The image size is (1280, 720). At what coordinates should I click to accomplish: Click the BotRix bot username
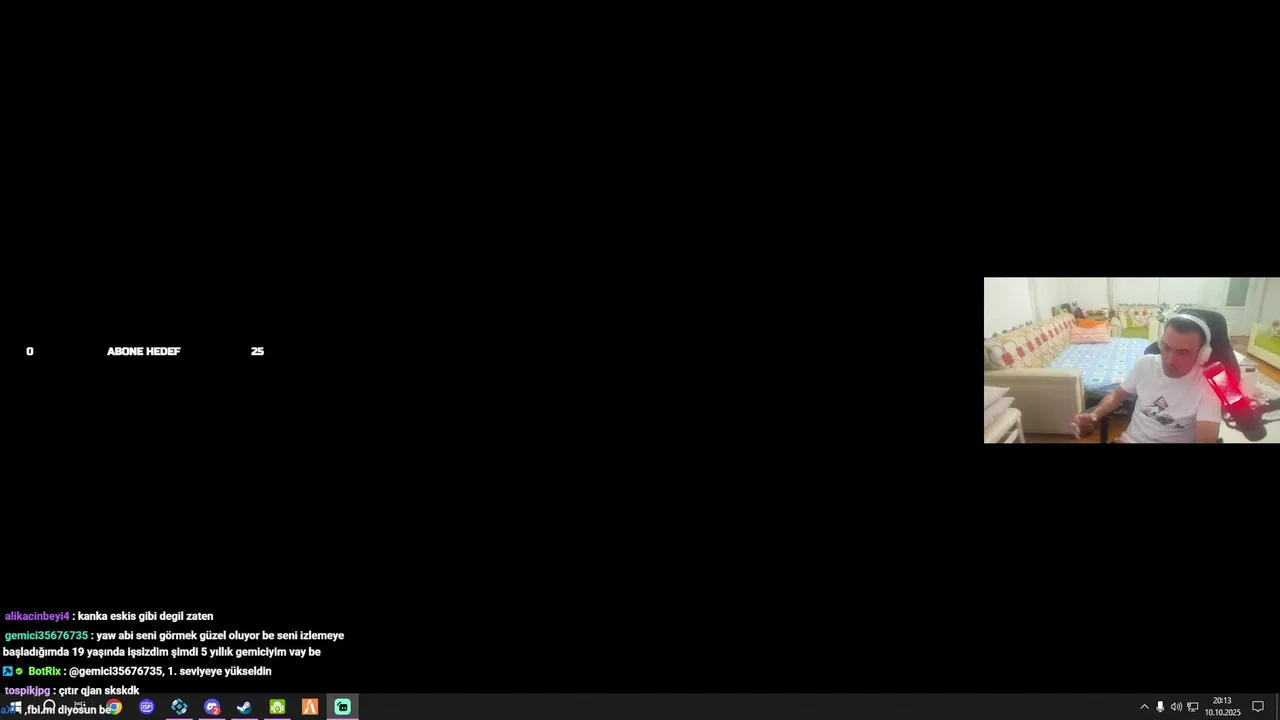44,671
